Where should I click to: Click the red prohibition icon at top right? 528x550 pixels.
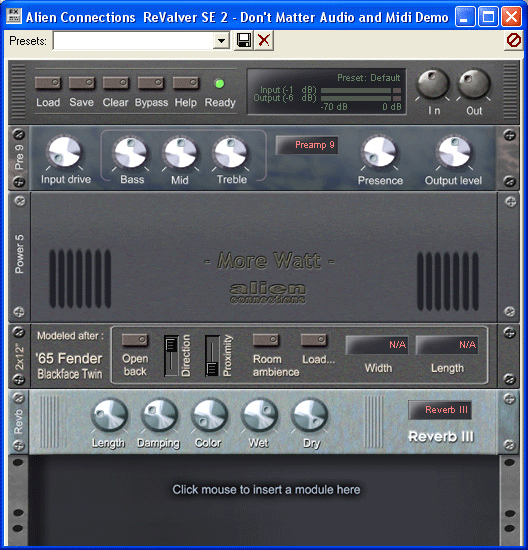point(514,41)
